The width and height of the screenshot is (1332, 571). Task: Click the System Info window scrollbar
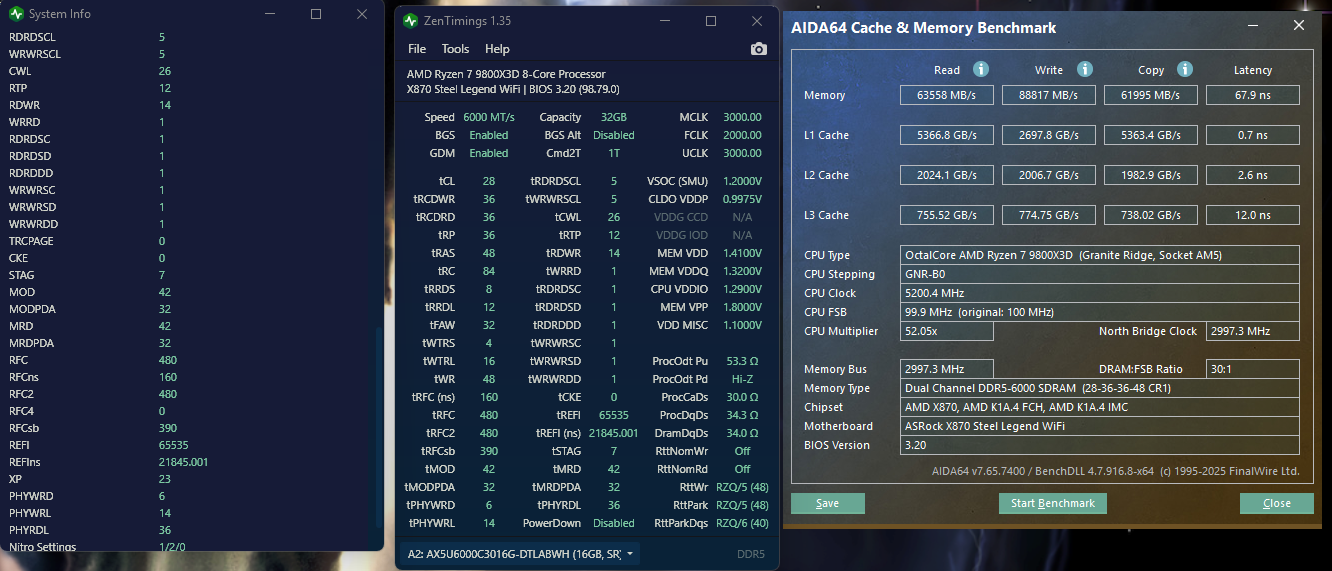tap(378, 428)
